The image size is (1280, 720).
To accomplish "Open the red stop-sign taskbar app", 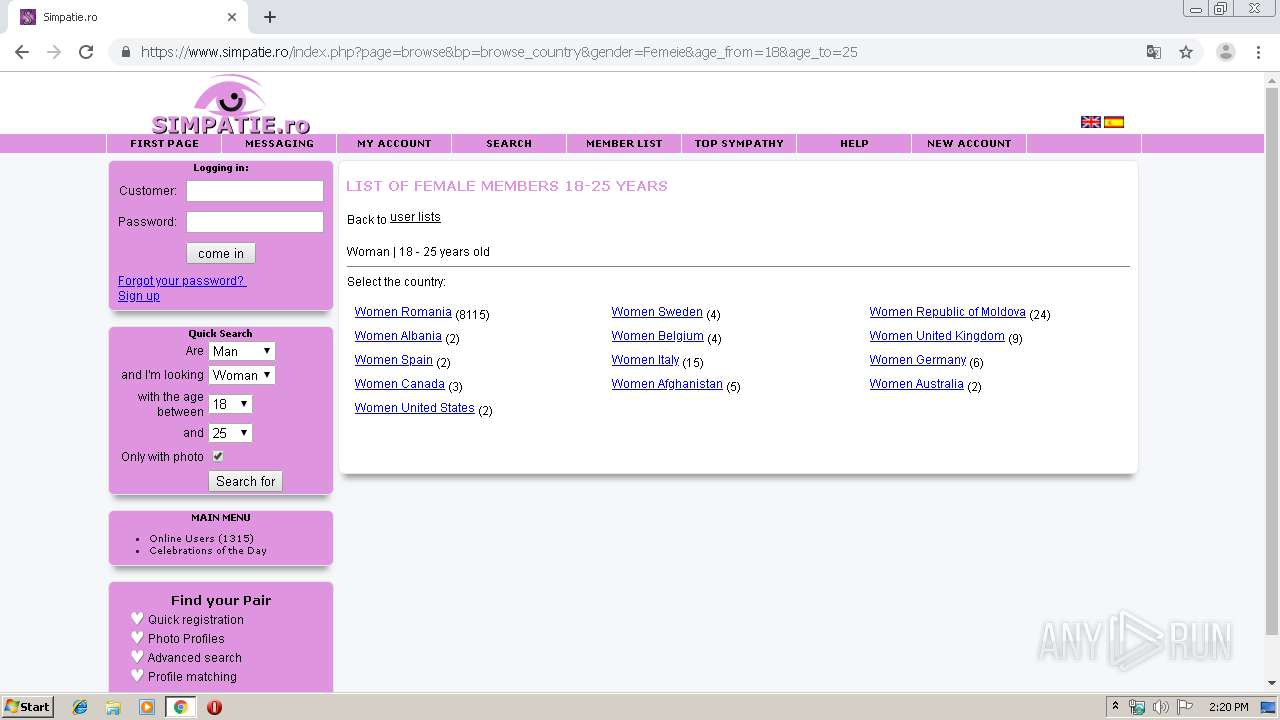I will [214, 707].
